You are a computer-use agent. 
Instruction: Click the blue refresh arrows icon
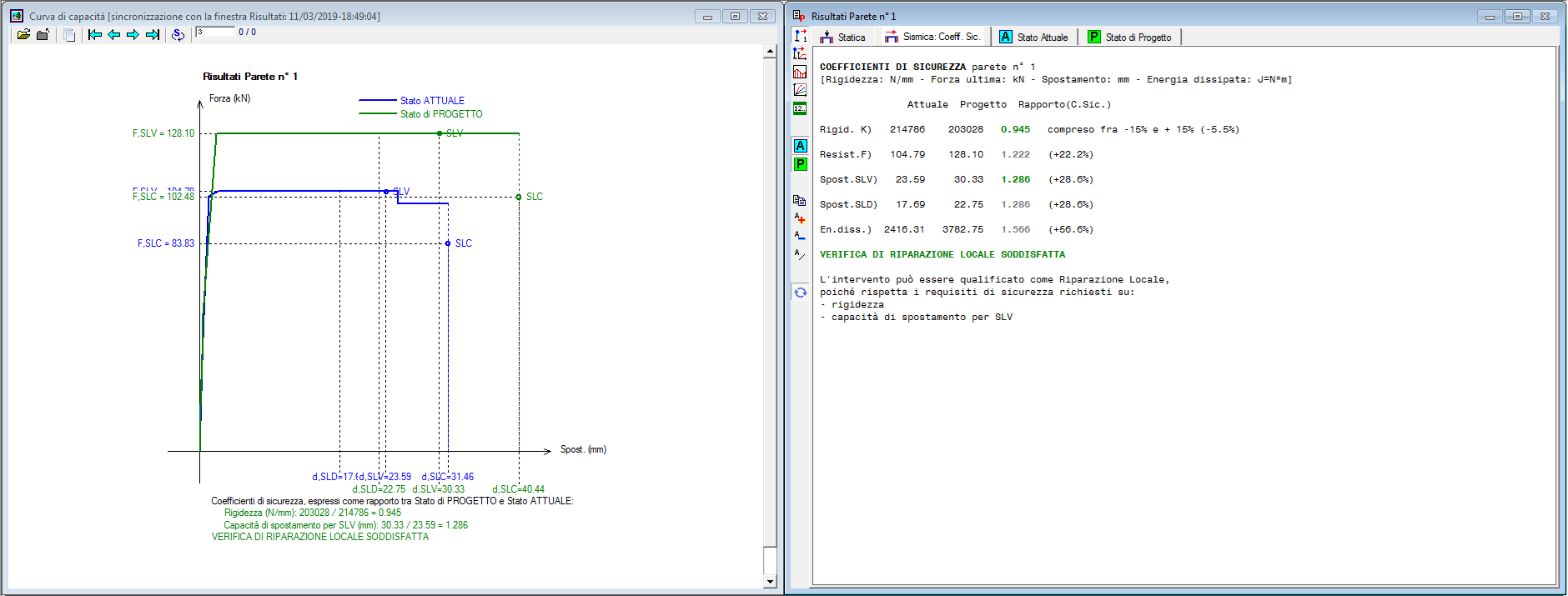(800, 293)
